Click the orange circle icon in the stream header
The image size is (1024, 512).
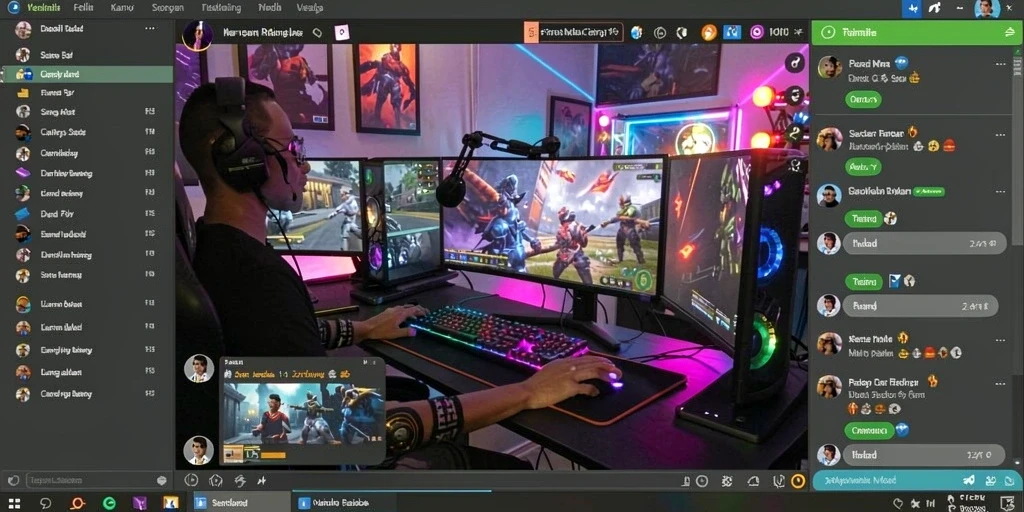click(709, 32)
